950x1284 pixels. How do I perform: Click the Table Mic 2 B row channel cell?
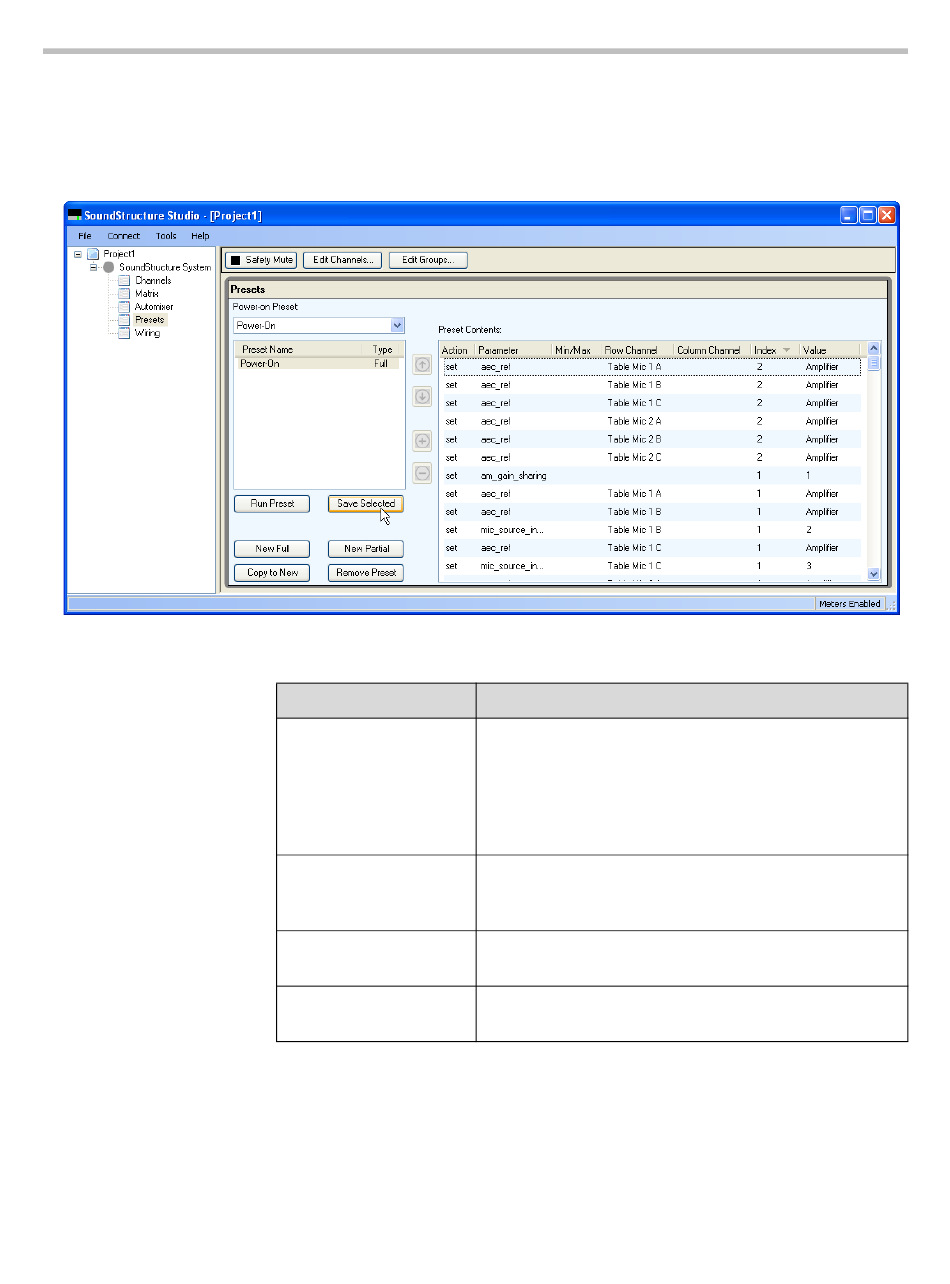tap(634, 439)
